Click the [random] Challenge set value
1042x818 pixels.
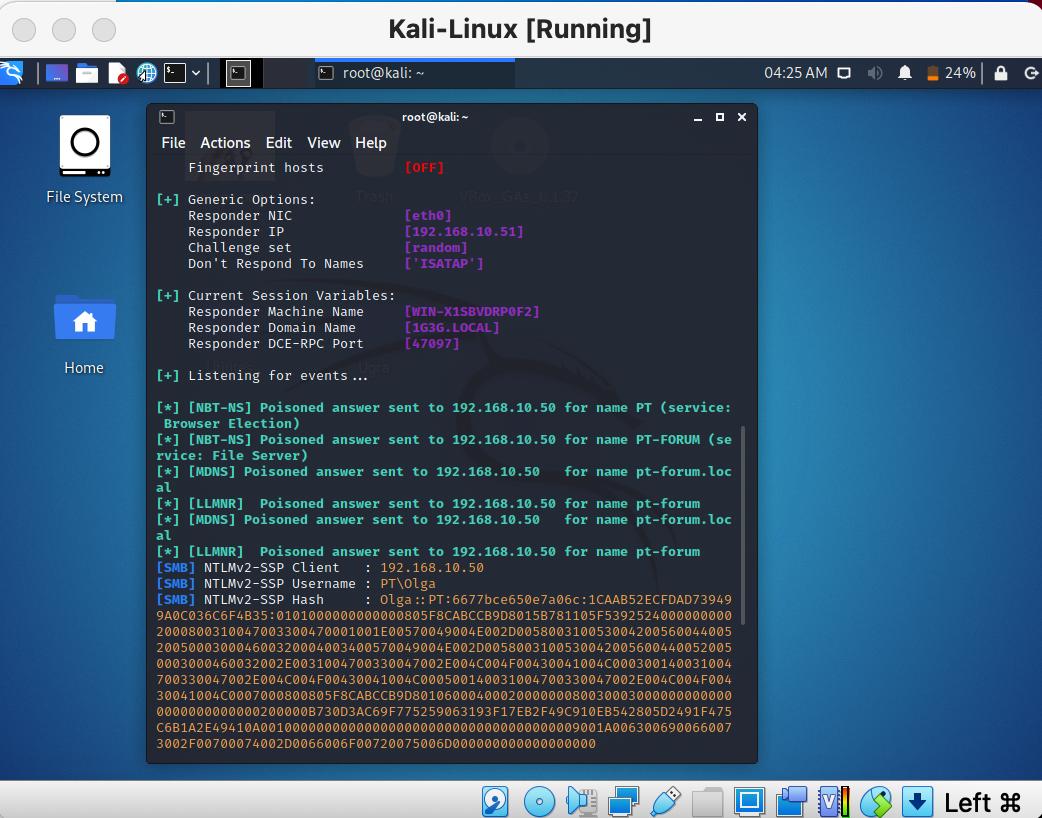[436, 247]
